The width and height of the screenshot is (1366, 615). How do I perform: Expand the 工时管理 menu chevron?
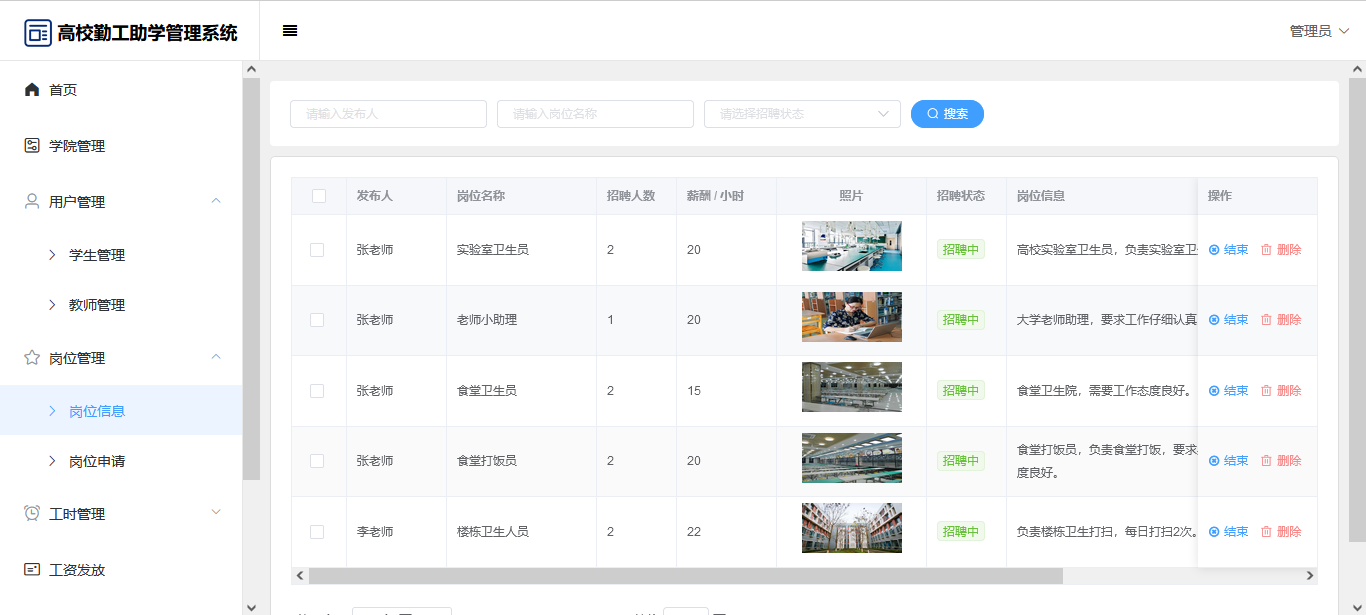(x=216, y=513)
